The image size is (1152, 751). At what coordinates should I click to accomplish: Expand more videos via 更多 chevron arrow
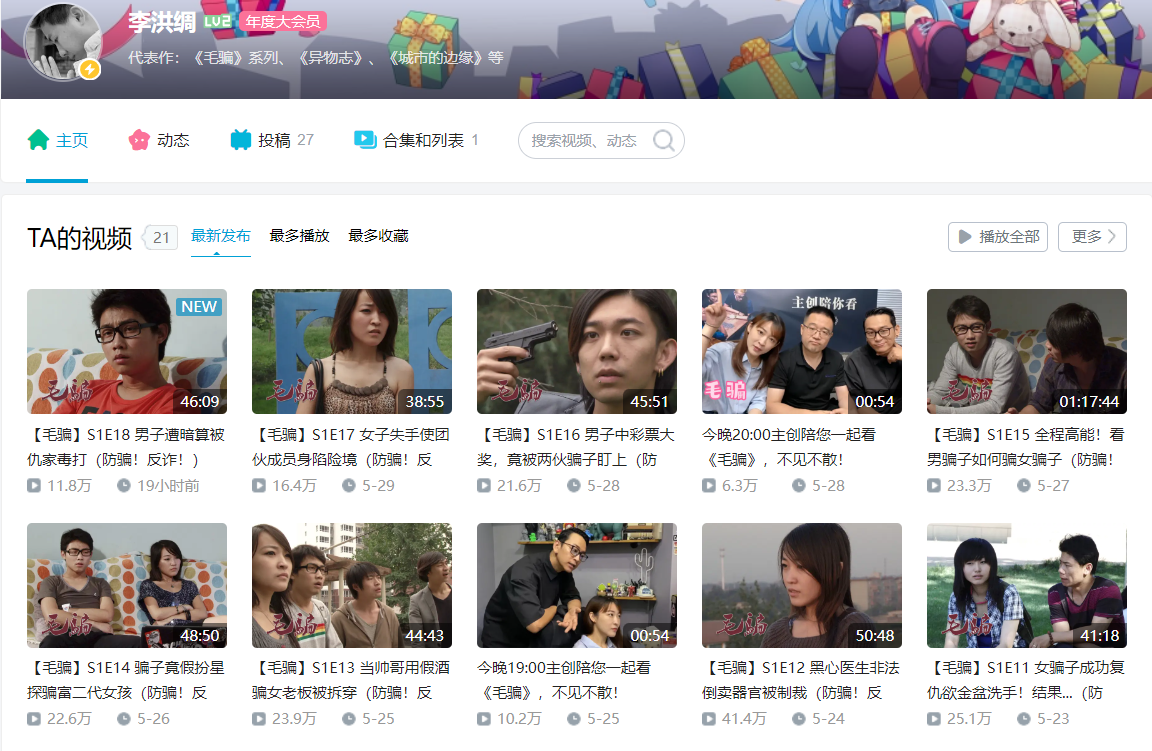pyautogui.click(x=1112, y=237)
